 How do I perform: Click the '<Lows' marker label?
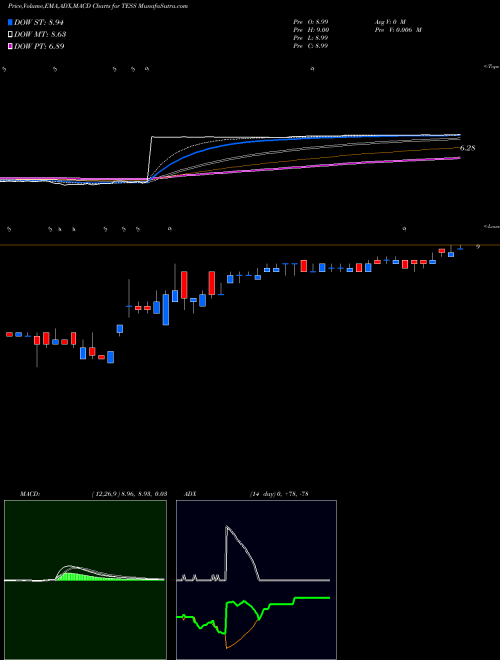(x=492, y=226)
